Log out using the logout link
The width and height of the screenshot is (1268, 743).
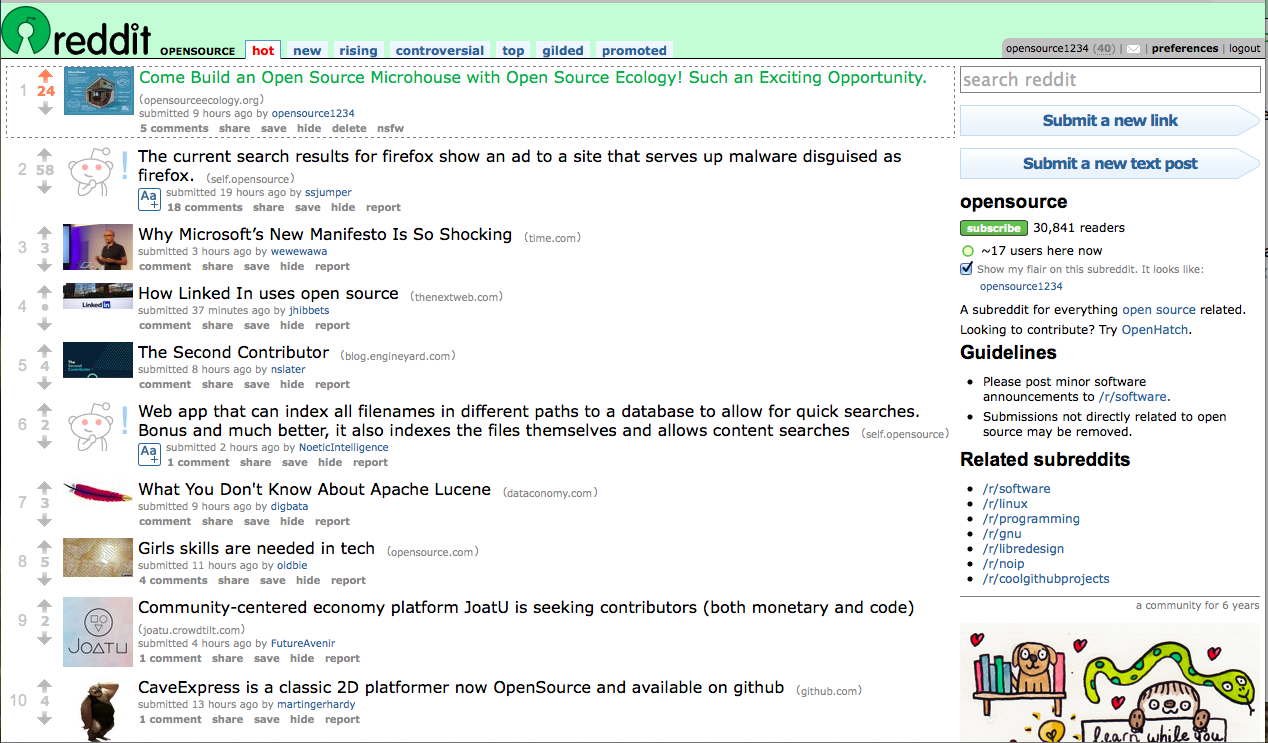tap(1245, 49)
